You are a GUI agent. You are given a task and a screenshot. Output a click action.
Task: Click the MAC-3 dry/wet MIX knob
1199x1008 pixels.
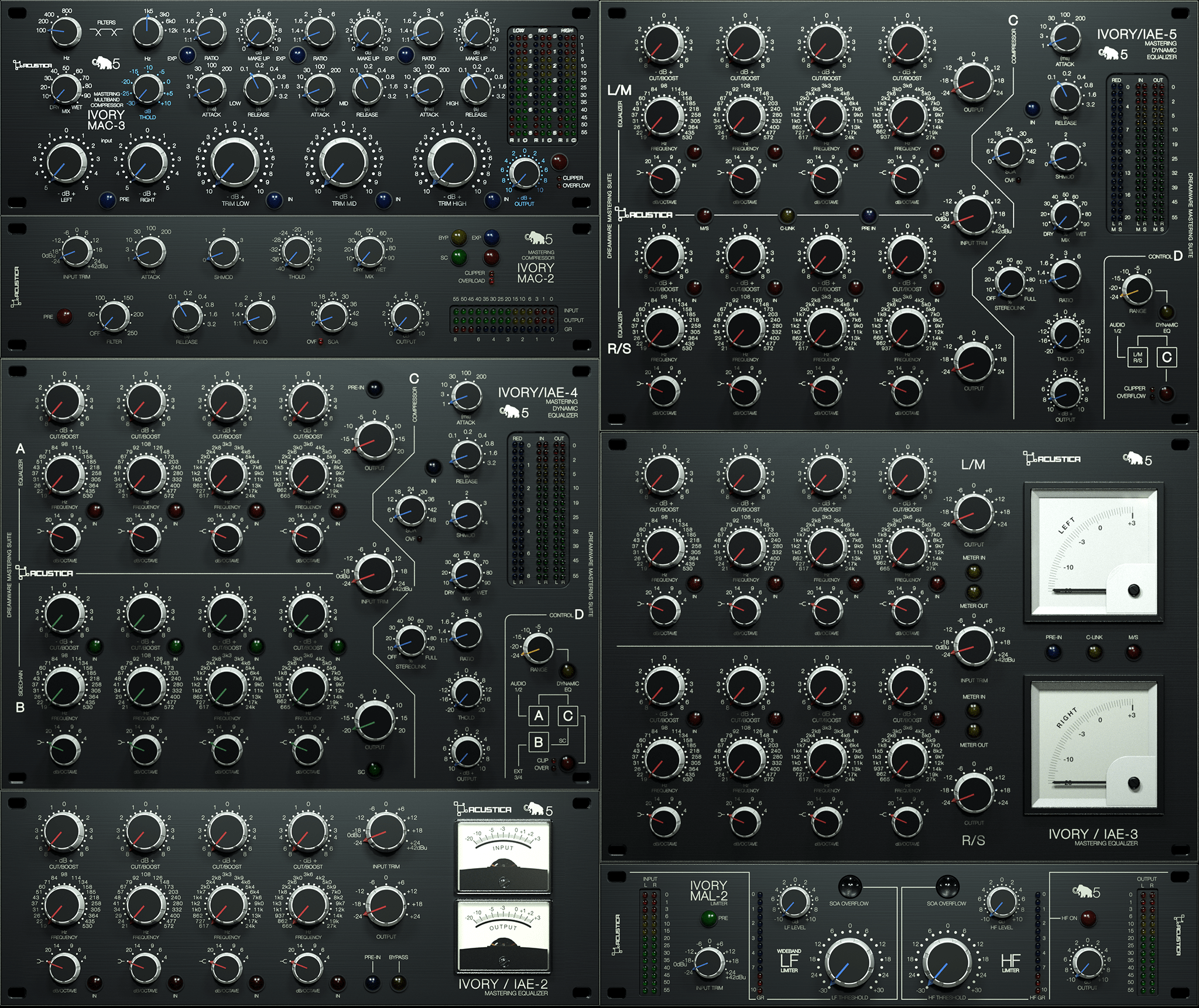66,89
